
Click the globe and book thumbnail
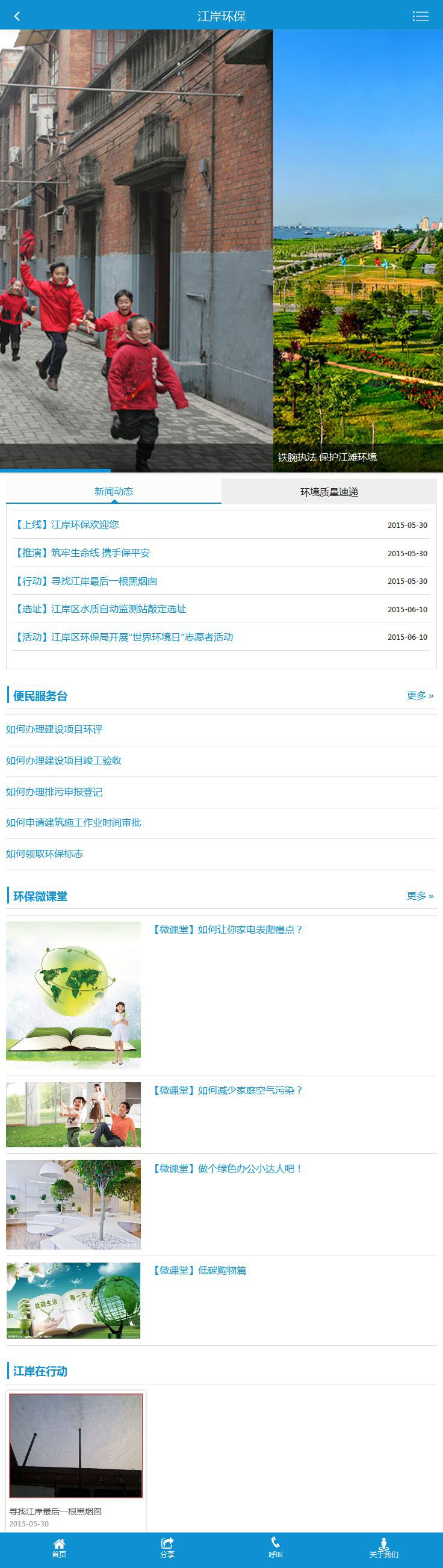coord(73,995)
